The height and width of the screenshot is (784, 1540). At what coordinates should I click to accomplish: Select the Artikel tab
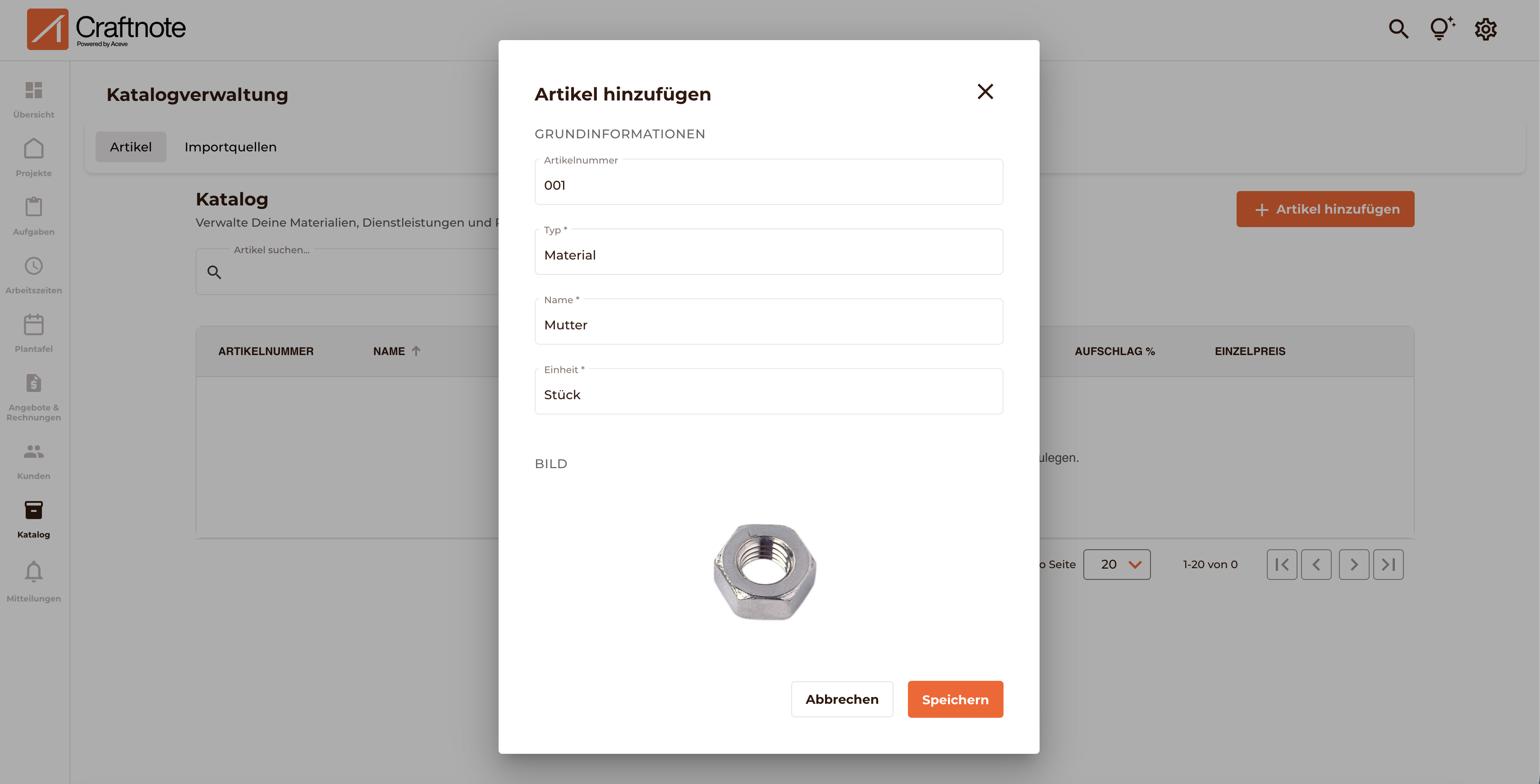(x=130, y=147)
